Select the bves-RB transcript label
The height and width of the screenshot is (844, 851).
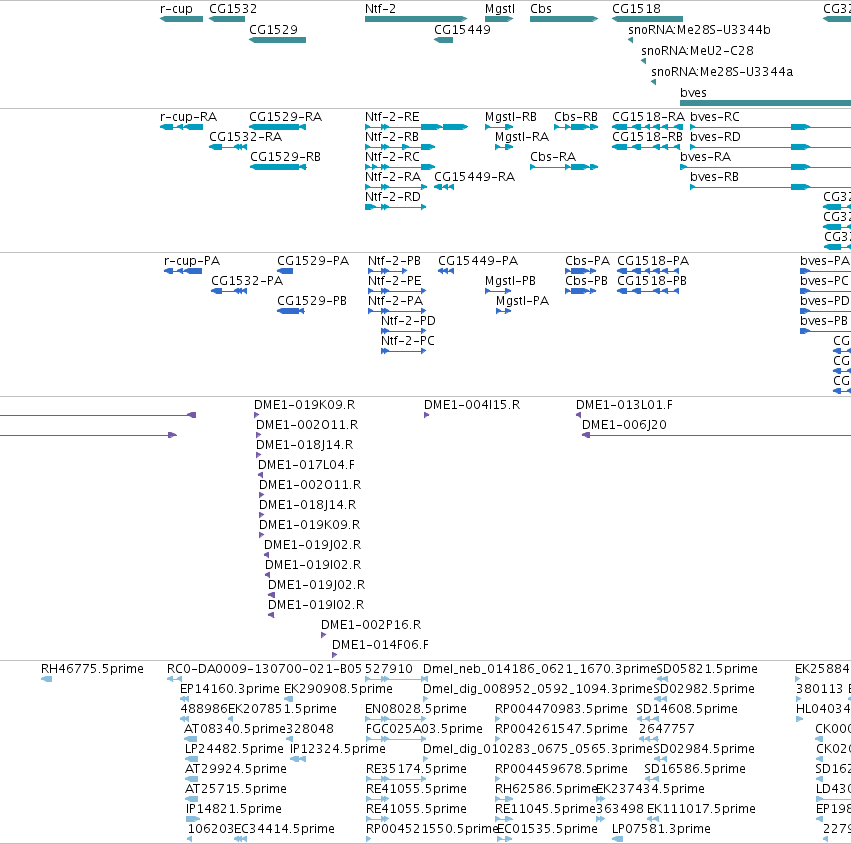tap(714, 177)
